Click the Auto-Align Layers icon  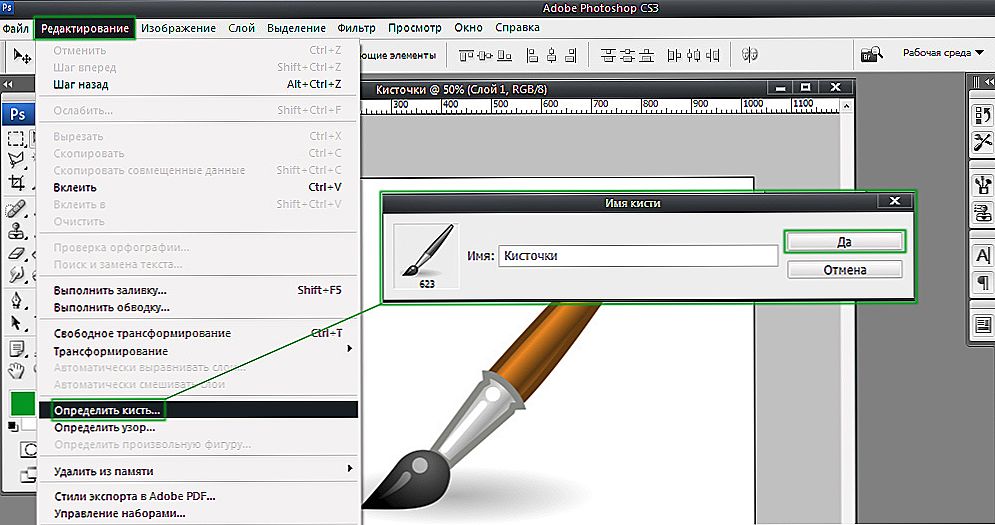[x=749, y=55]
